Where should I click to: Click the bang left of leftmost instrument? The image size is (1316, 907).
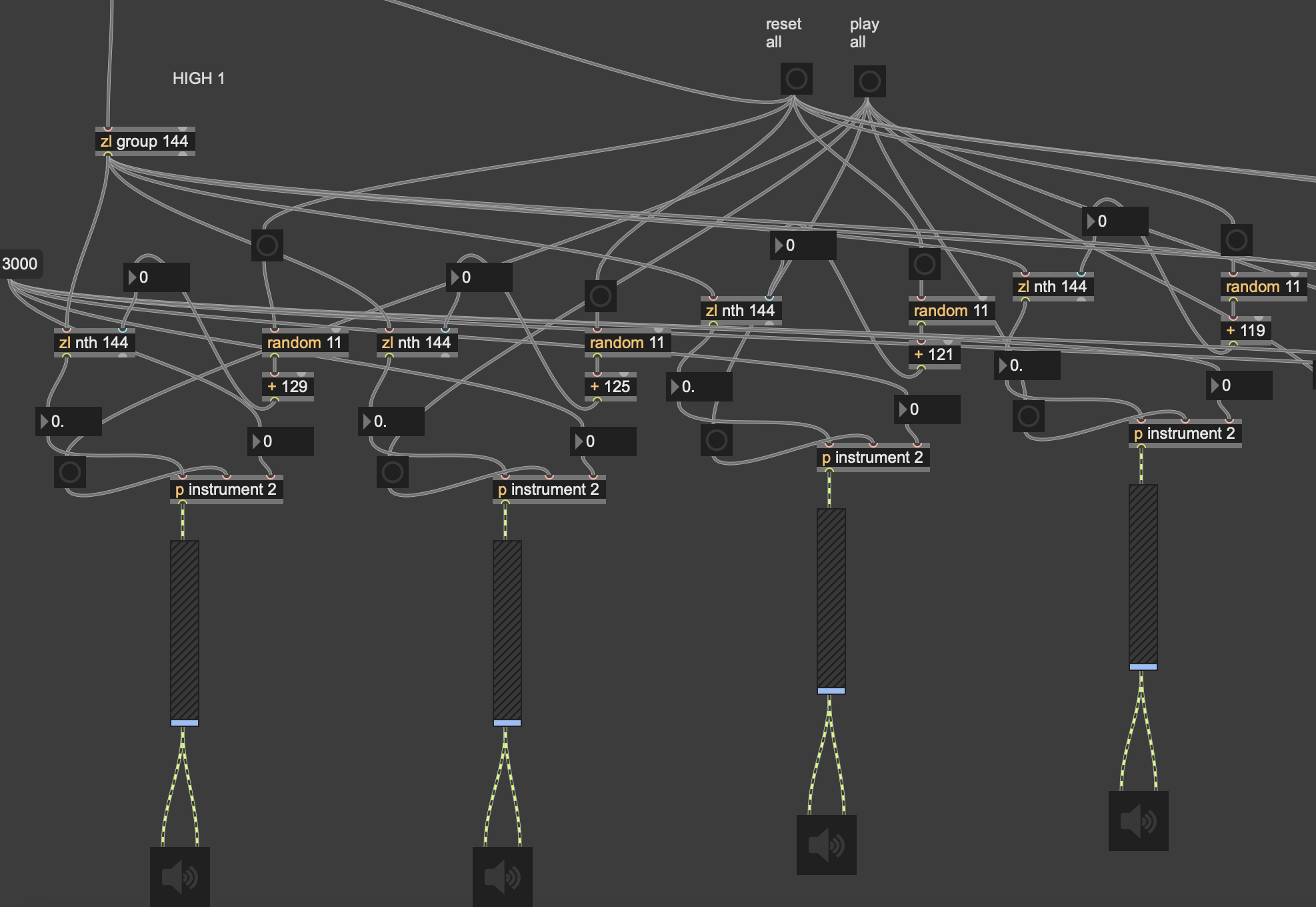pyautogui.click(x=69, y=472)
